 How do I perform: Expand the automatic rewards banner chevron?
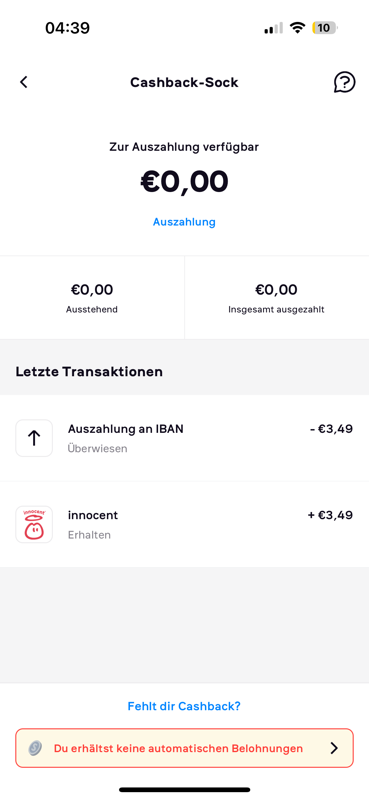point(334,748)
